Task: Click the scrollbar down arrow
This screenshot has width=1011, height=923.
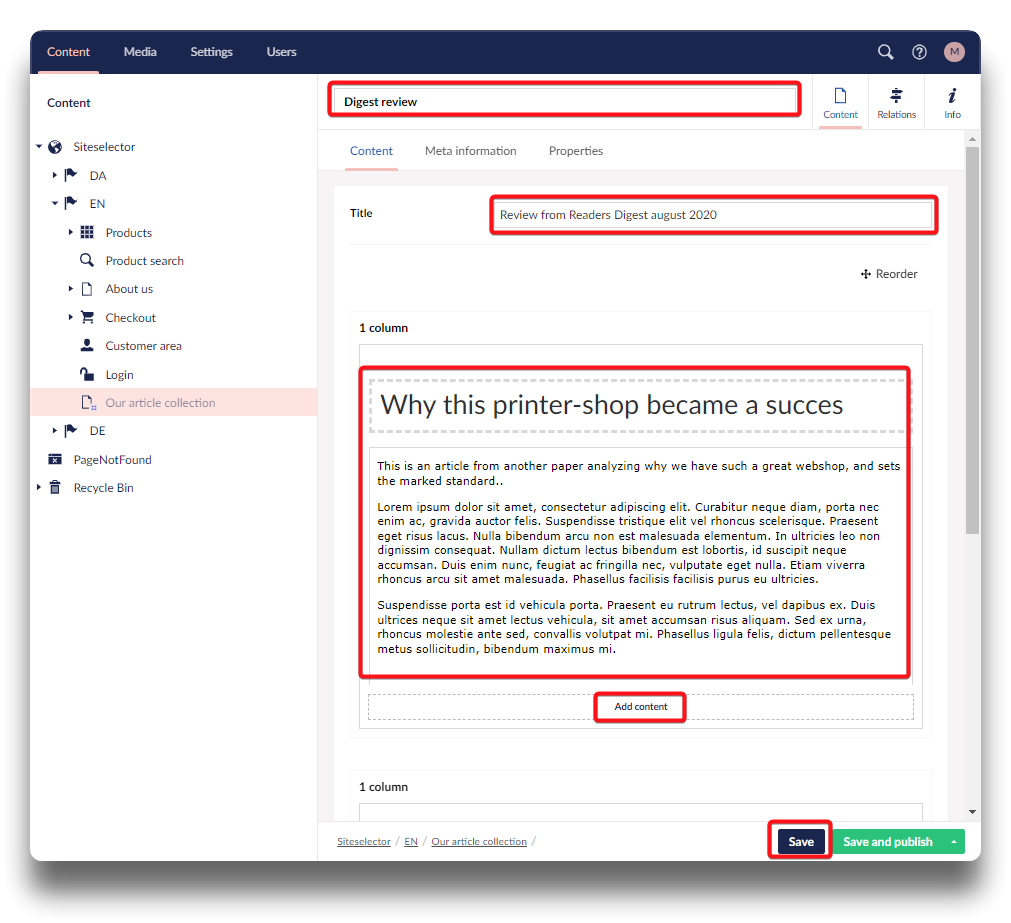Action: [x=972, y=812]
